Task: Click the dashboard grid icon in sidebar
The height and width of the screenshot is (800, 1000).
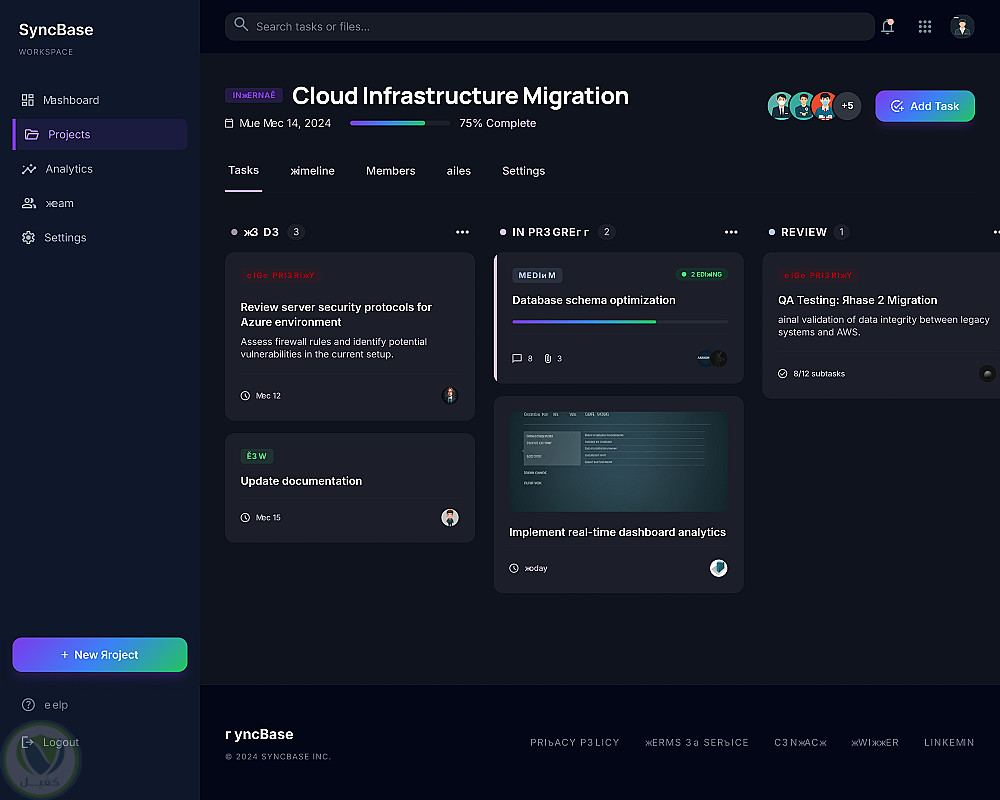Action: (27, 100)
